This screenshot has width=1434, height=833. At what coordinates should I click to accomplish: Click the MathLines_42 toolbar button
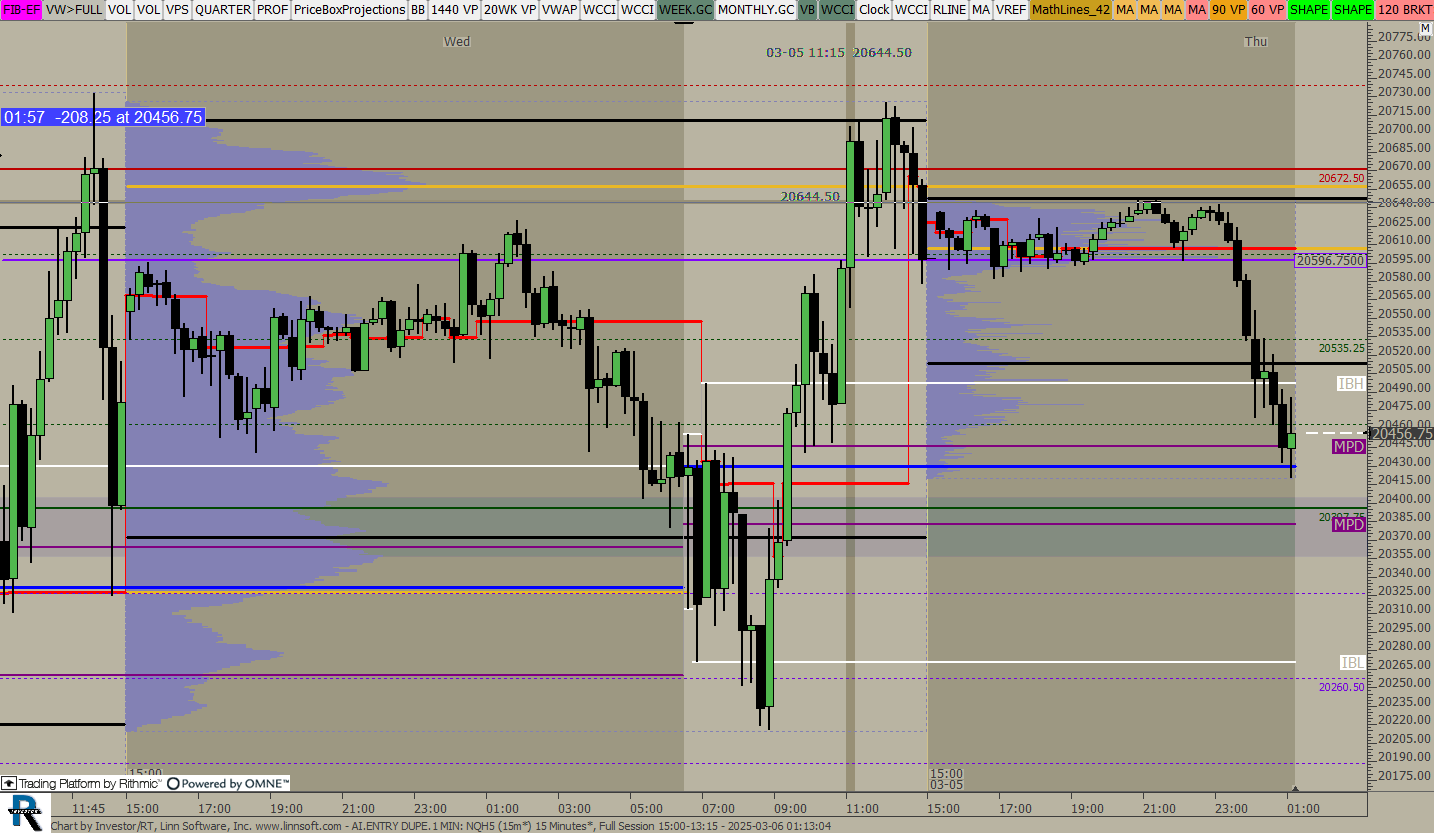1070,9
